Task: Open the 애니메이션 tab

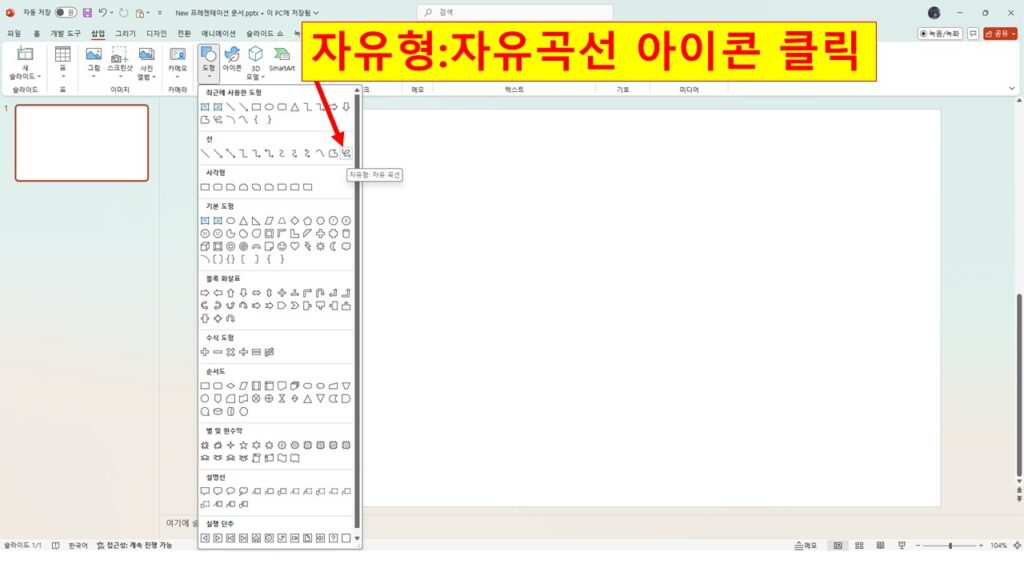Action: pos(218,33)
